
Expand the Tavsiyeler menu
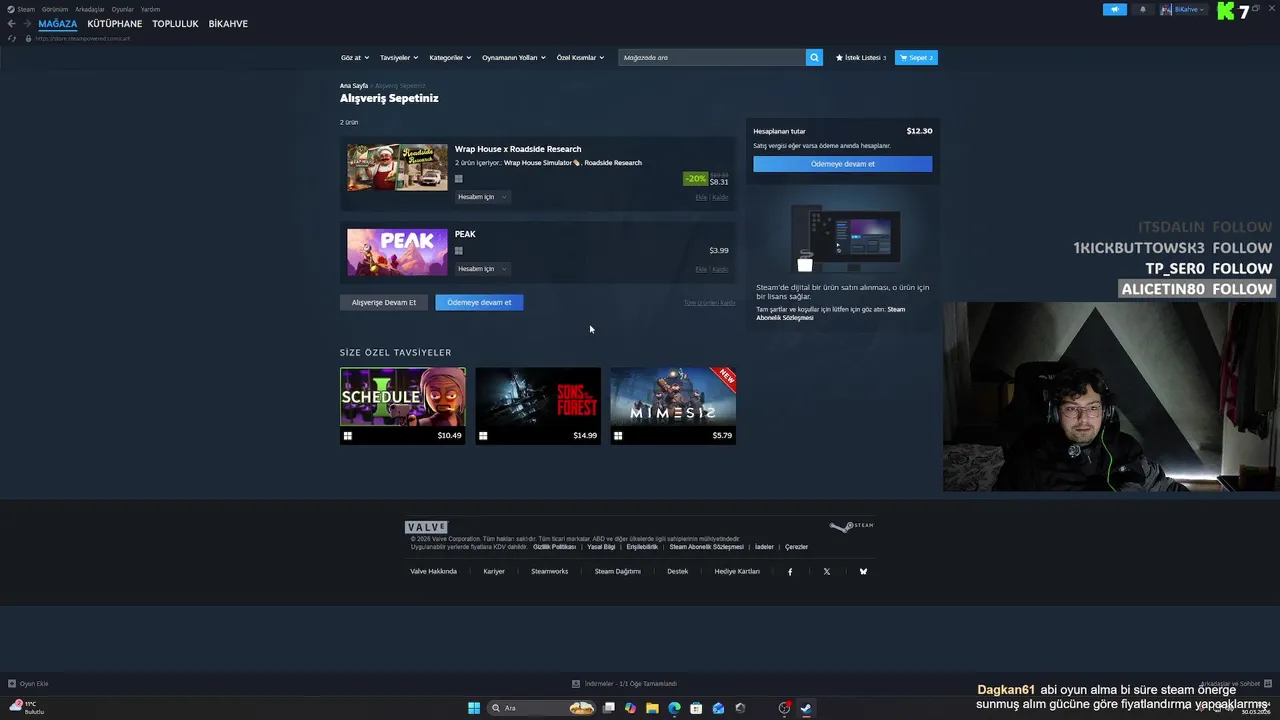point(399,58)
